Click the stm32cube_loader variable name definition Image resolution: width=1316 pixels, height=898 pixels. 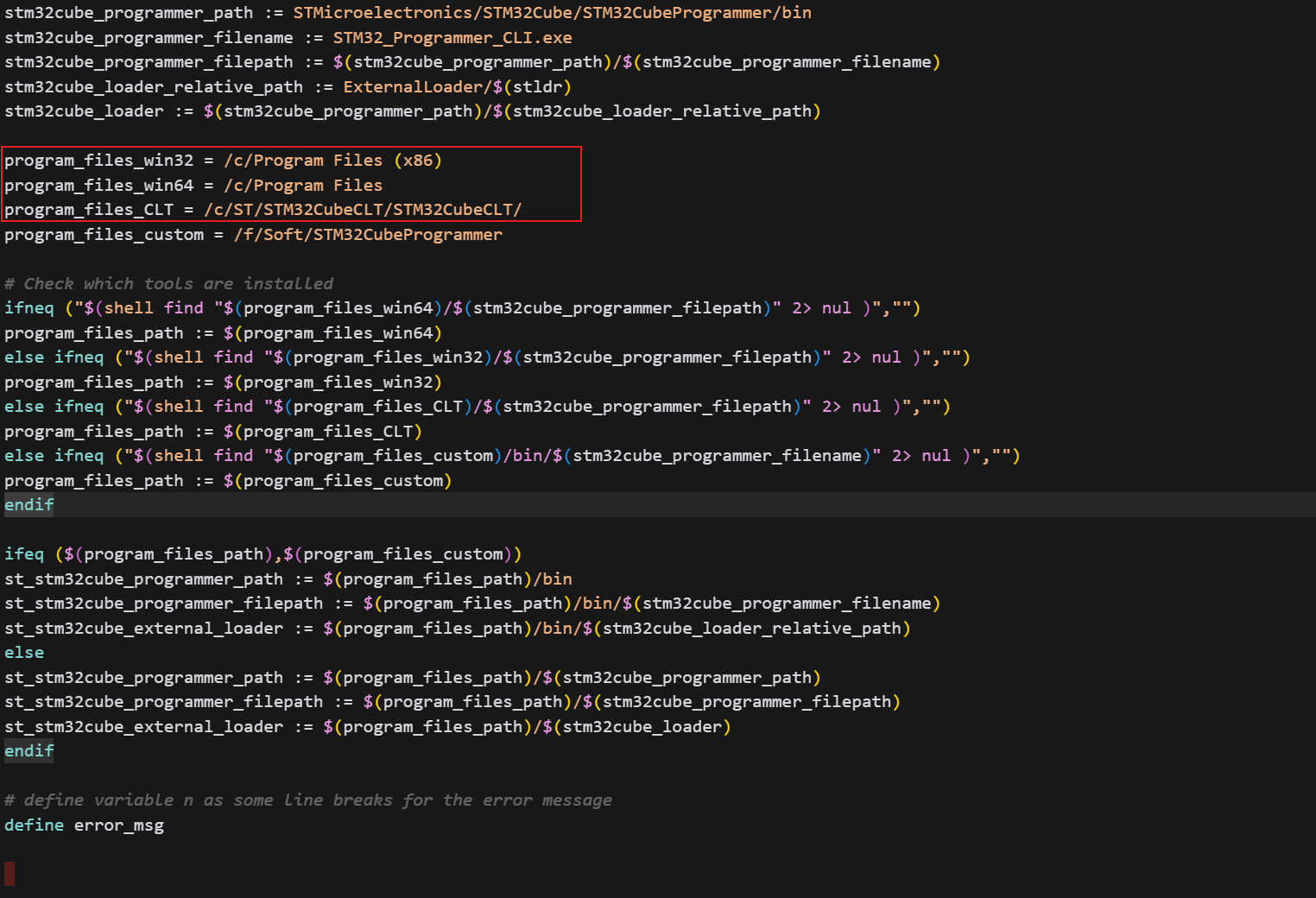coord(84,111)
